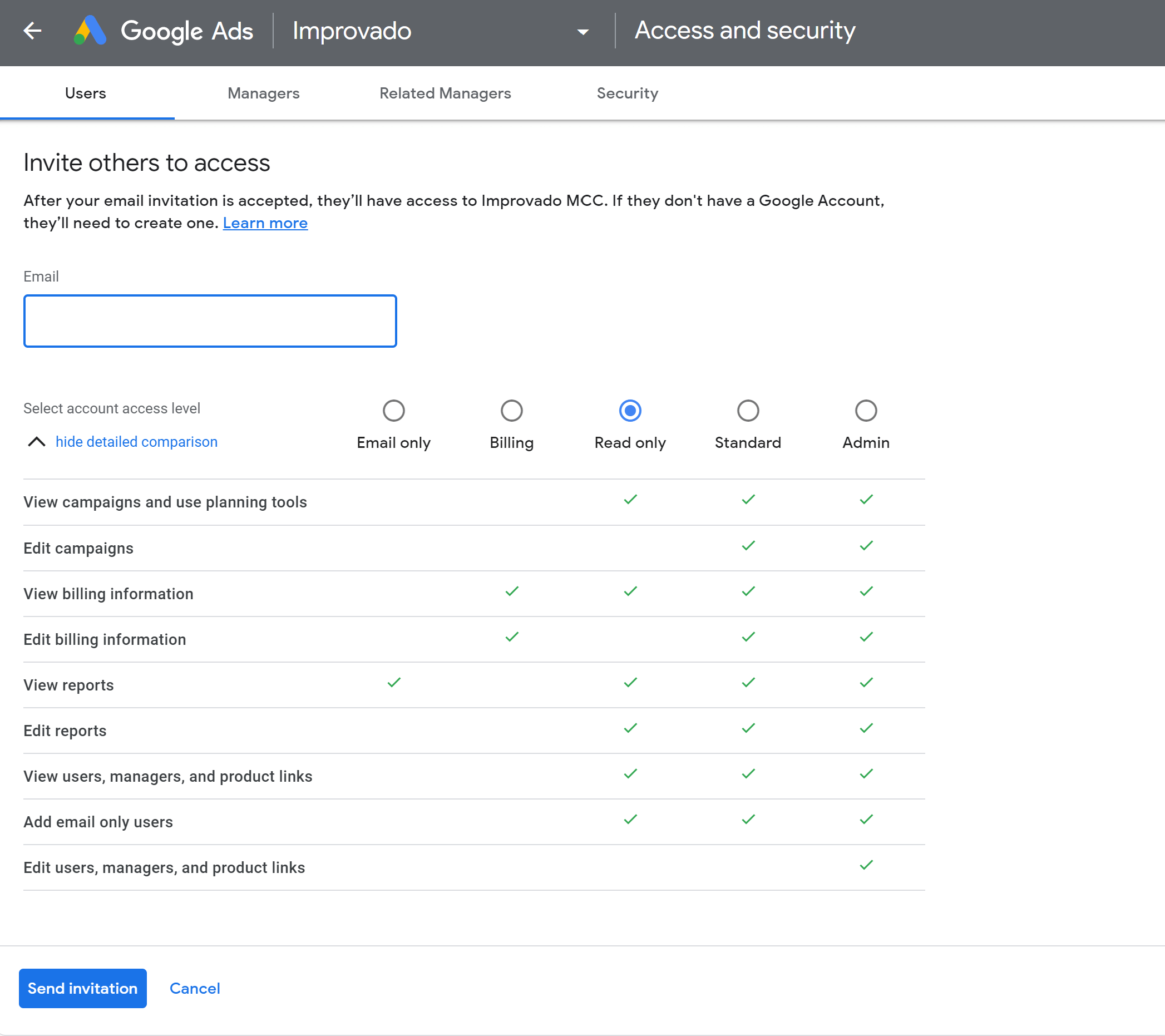Viewport: 1165px width, 1036px height.
Task: Click hide detailed comparison link
Action: pos(136,442)
